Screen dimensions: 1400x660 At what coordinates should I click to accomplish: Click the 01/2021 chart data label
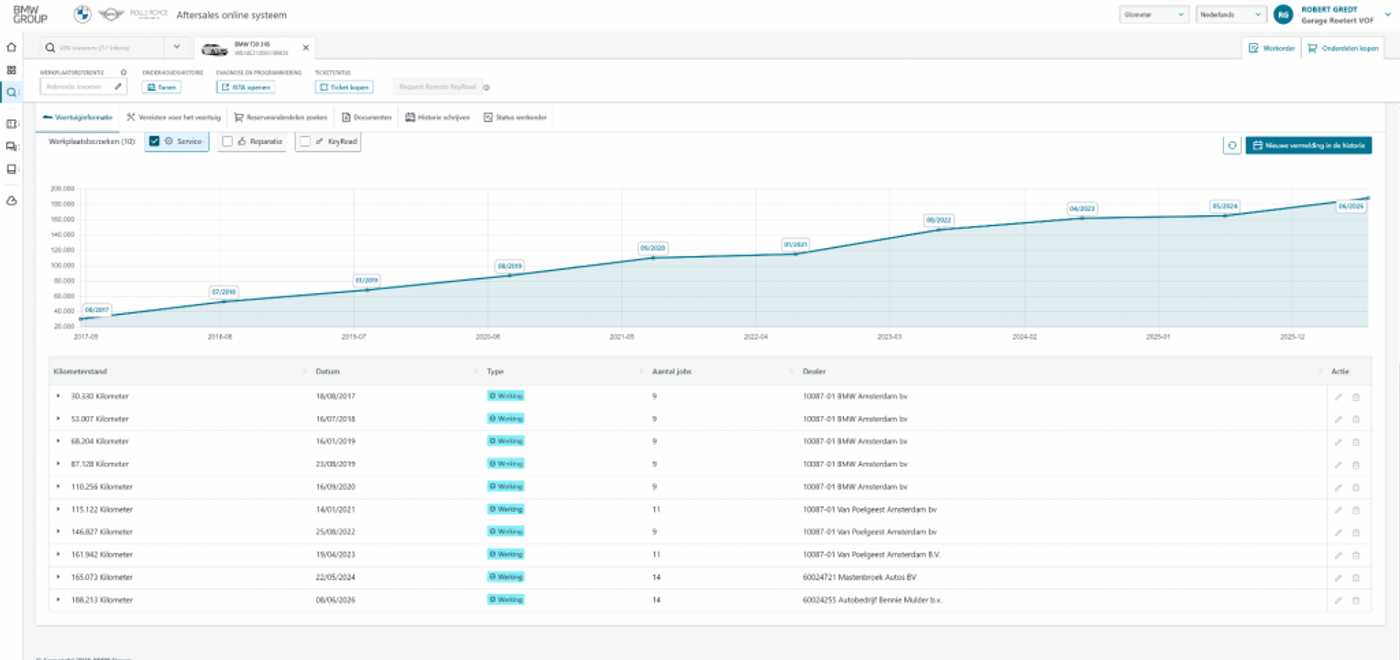[796, 244]
